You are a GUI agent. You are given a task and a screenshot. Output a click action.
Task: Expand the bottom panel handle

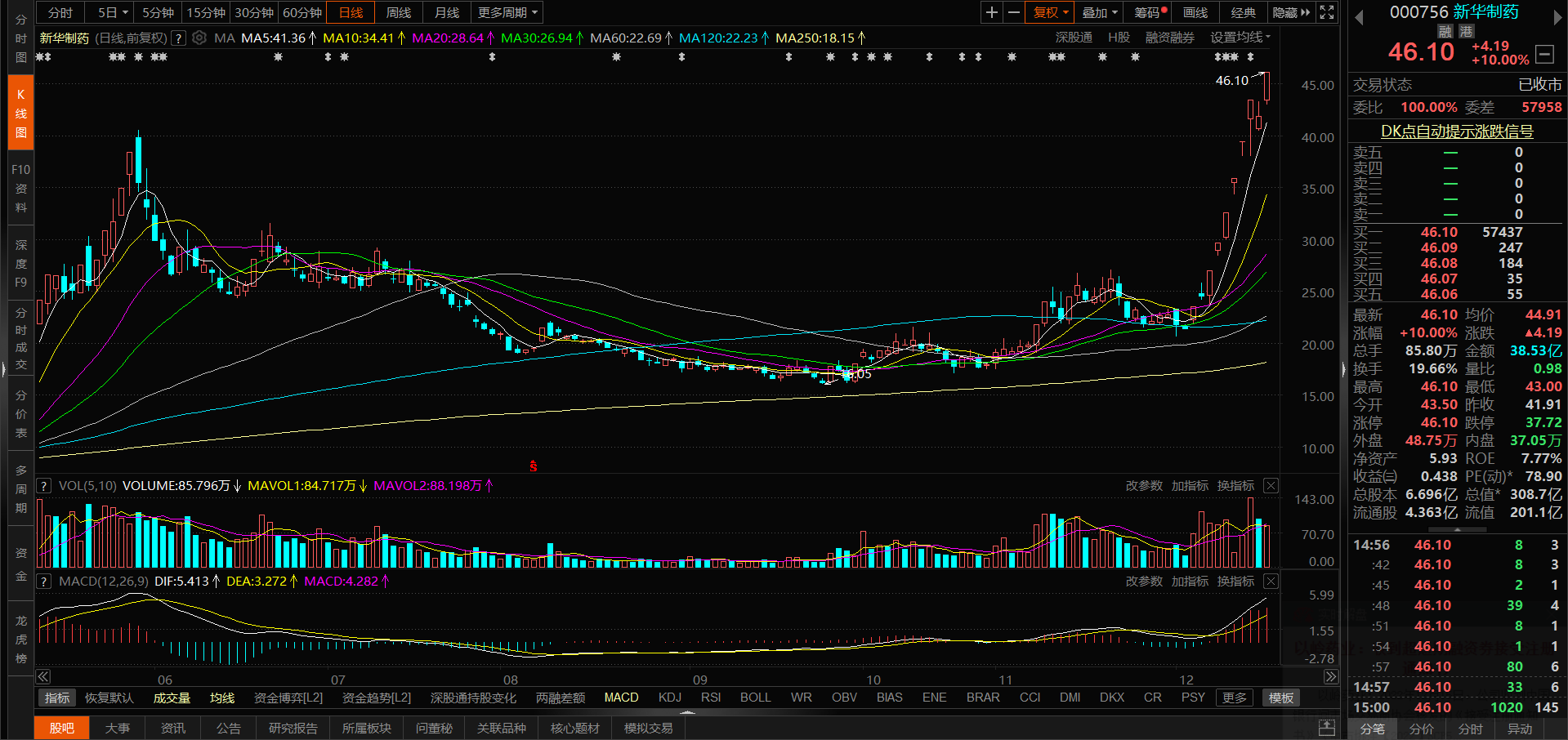(x=688, y=712)
